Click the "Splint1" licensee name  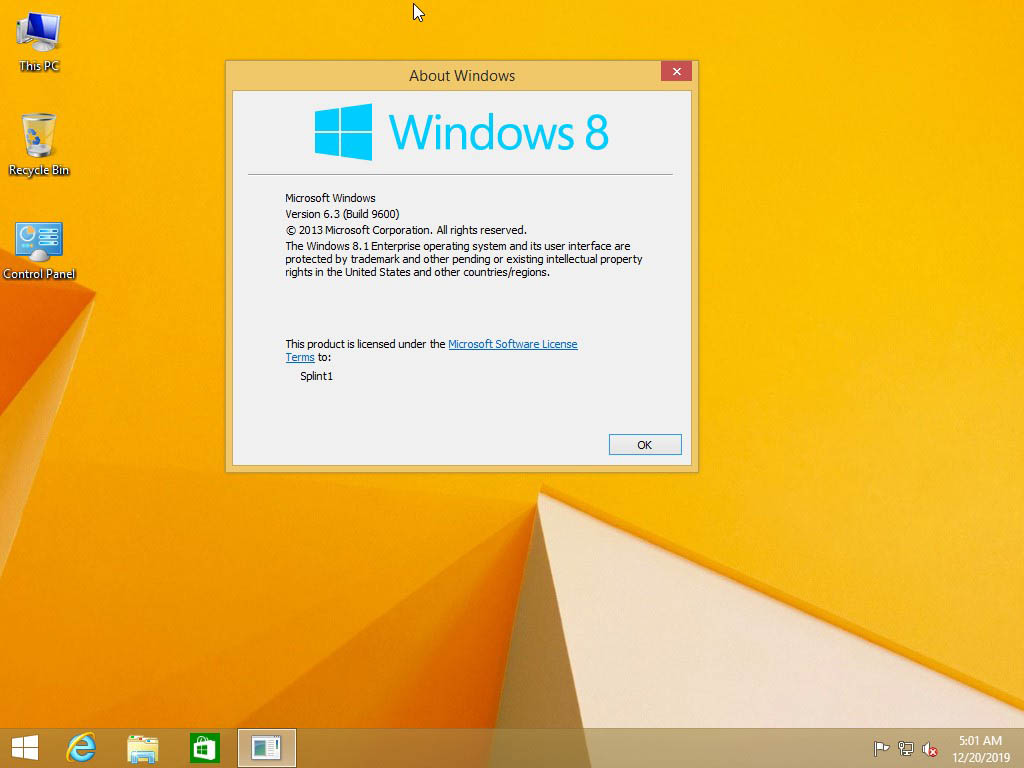coord(317,376)
